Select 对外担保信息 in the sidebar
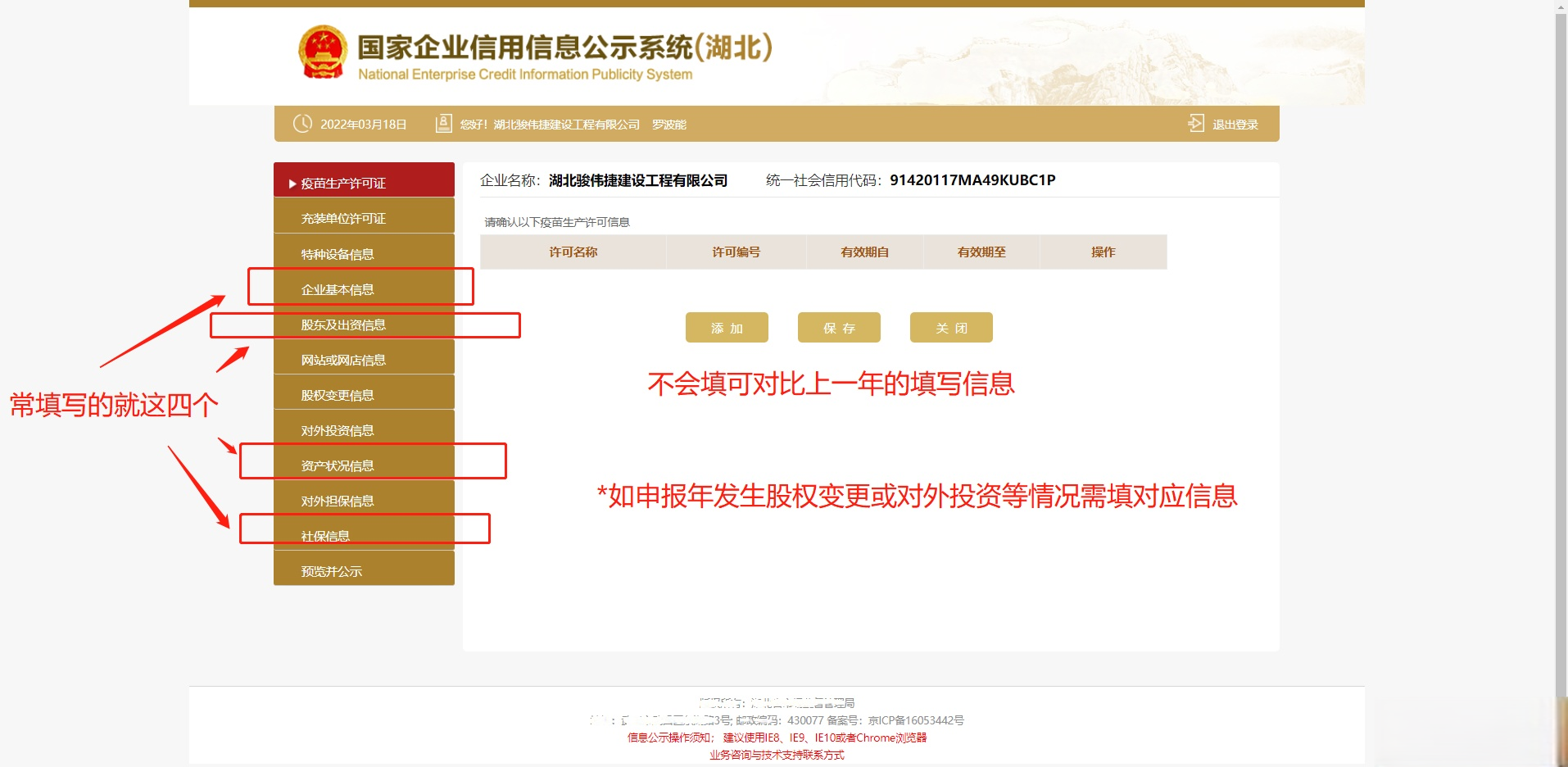The height and width of the screenshot is (767, 1568). tap(364, 497)
